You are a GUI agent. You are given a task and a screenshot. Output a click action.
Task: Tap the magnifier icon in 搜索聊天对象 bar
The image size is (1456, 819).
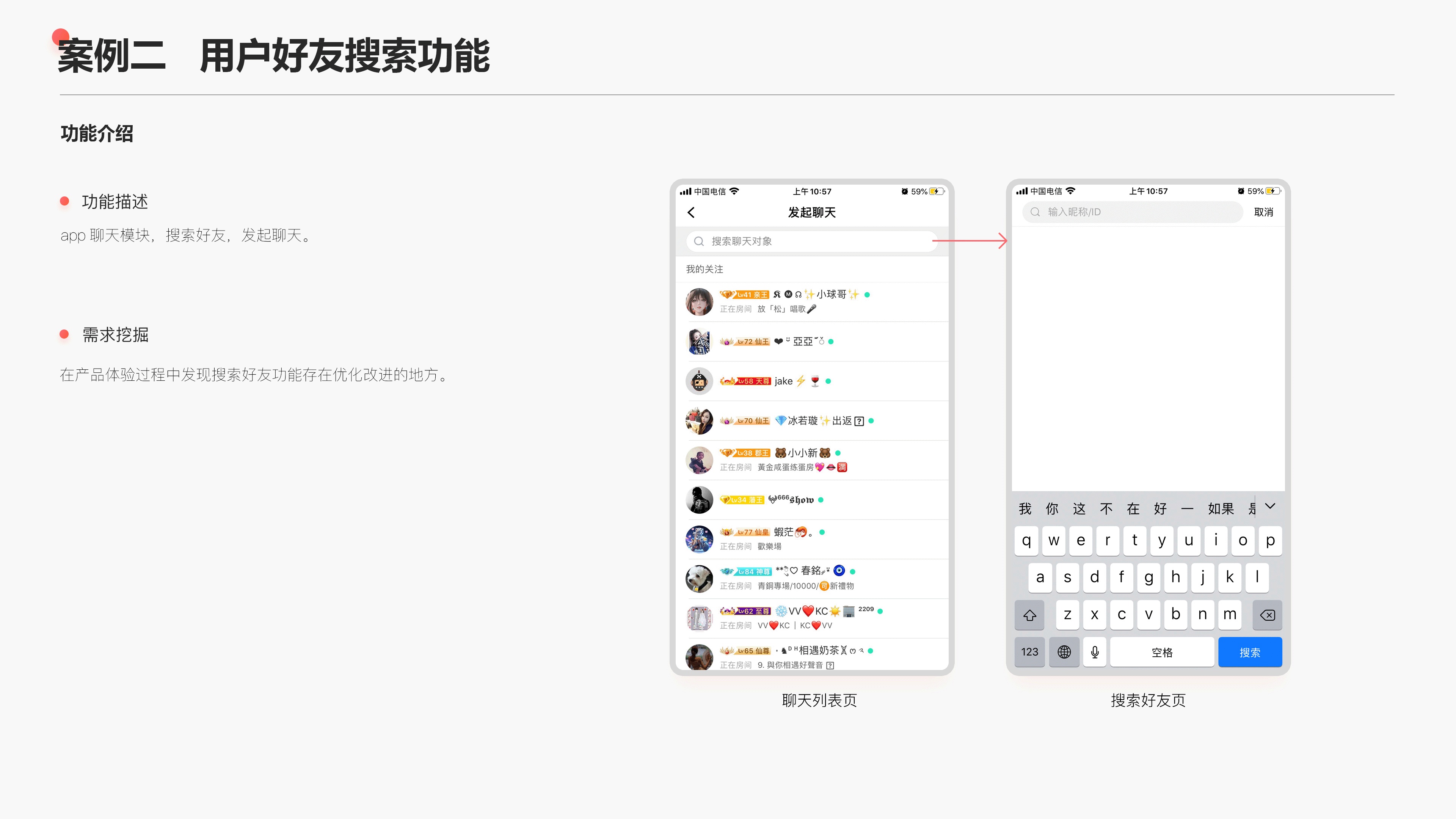pyautogui.click(x=698, y=242)
